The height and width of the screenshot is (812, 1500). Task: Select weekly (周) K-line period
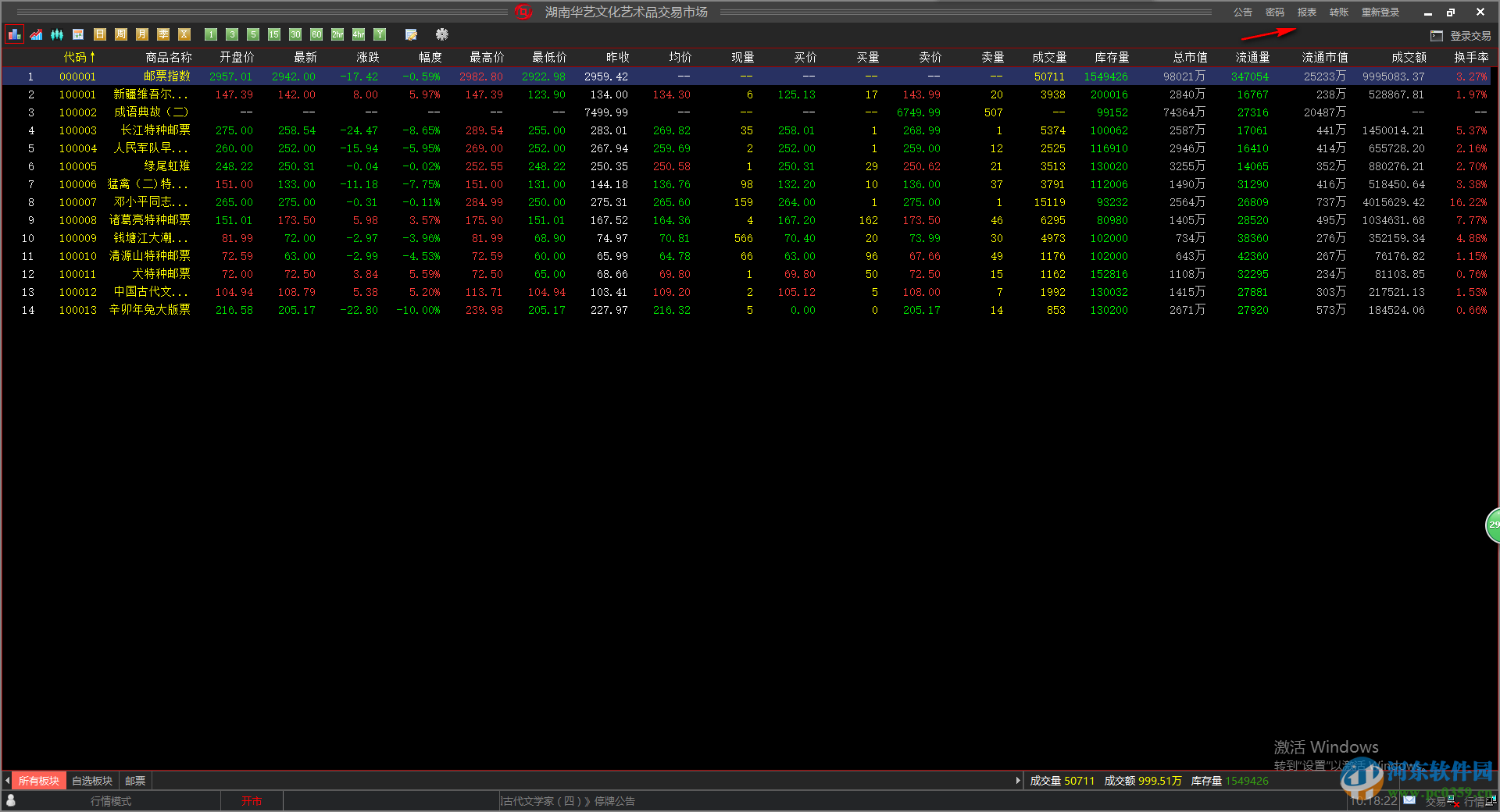120,34
